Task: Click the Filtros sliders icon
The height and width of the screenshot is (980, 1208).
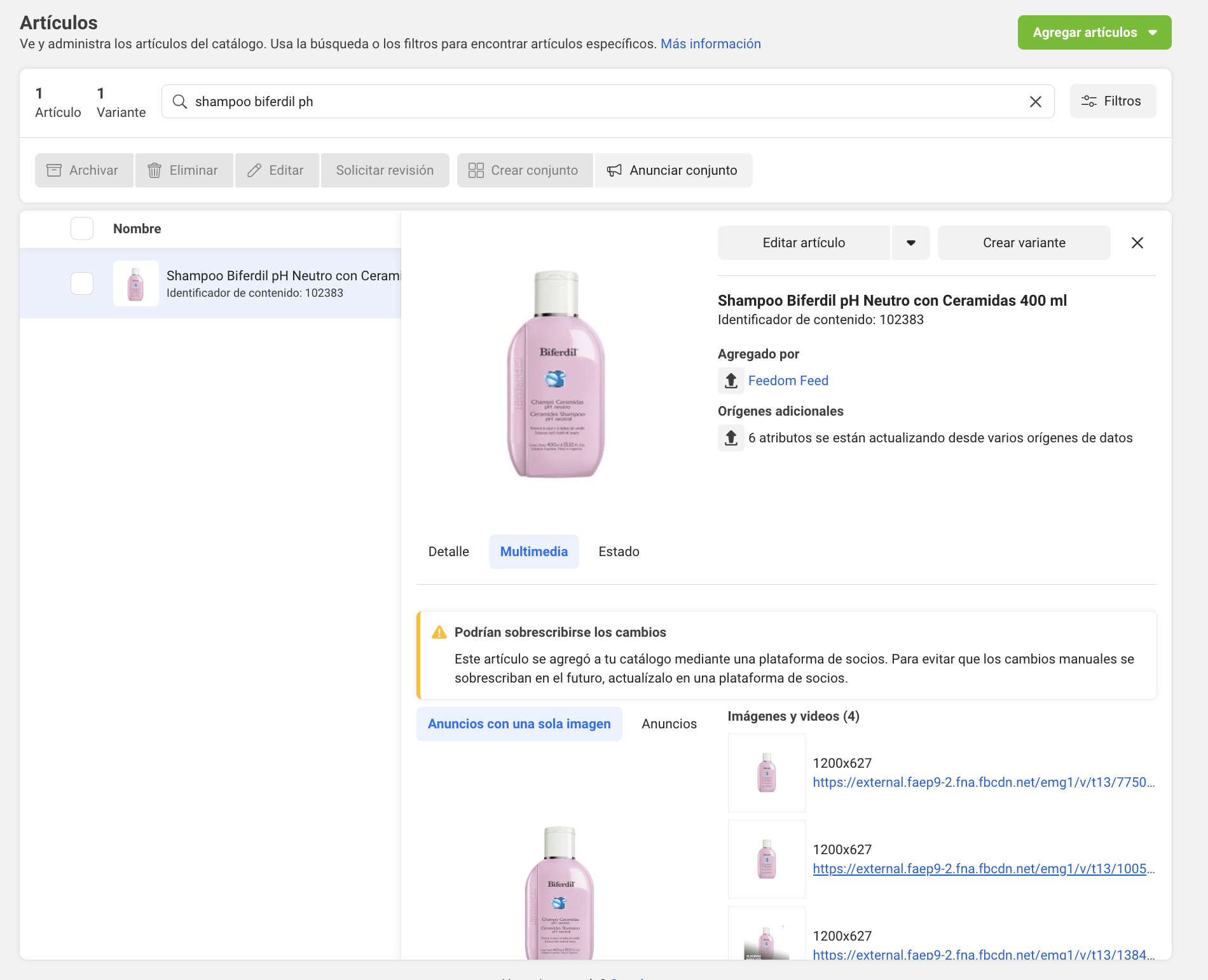Action: [x=1089, y=101]
